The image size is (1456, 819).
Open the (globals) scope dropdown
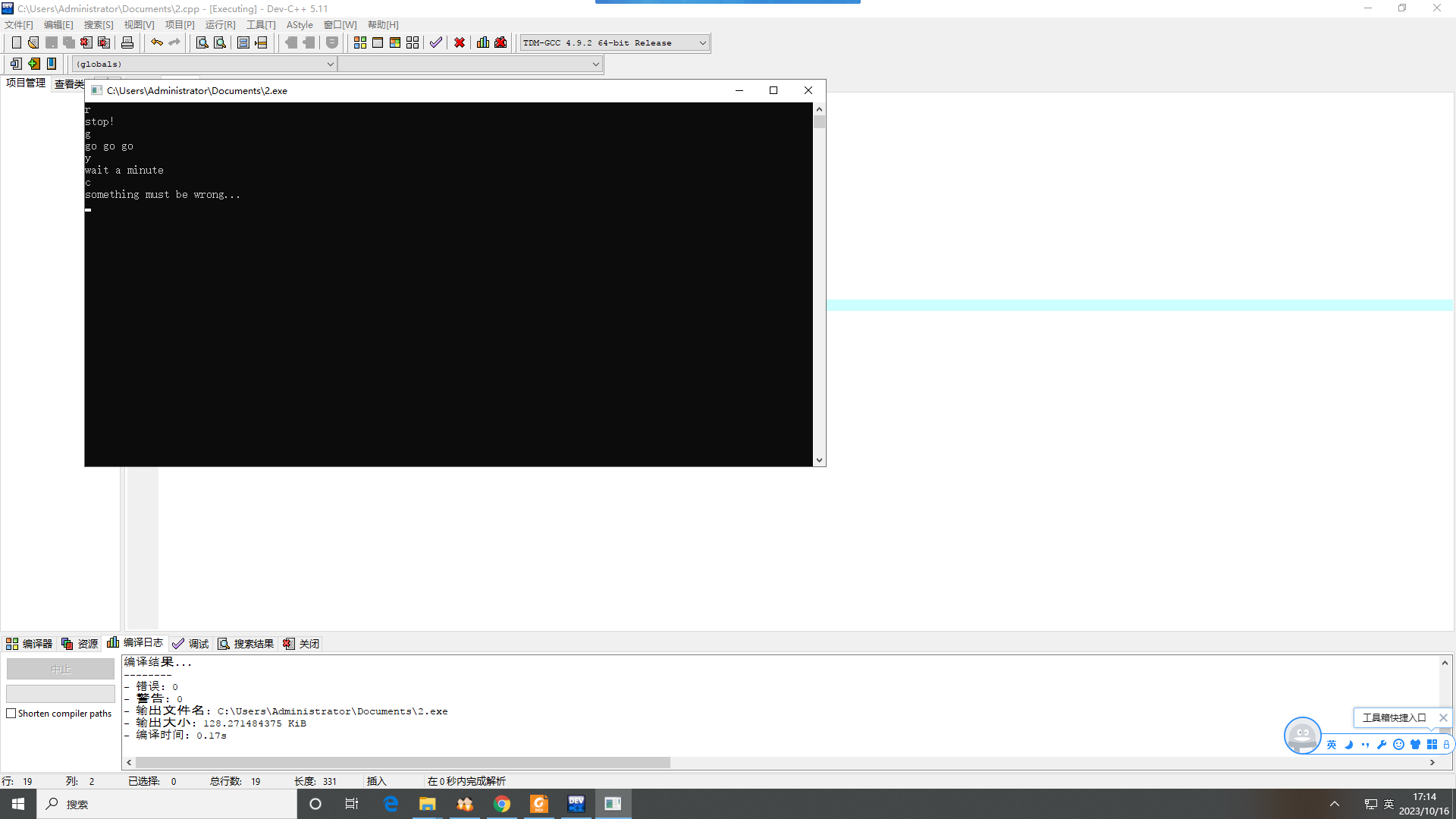330,64
